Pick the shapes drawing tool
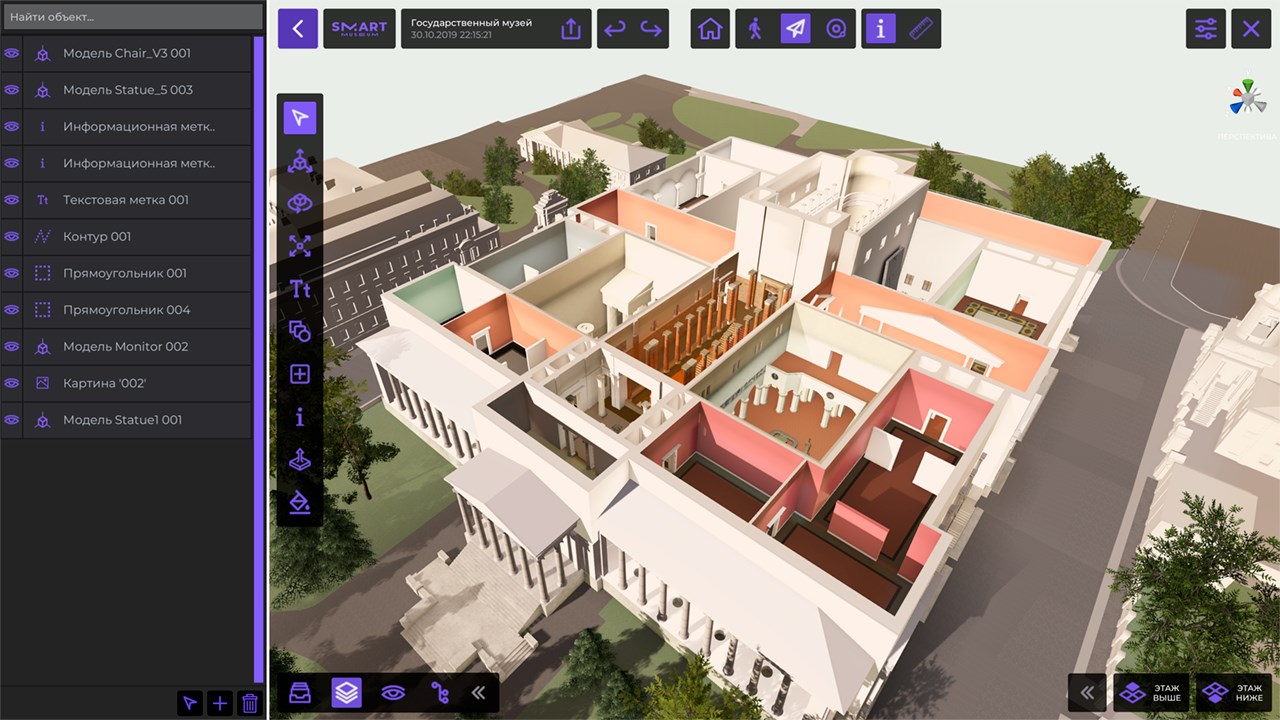 tap(300, 331)
